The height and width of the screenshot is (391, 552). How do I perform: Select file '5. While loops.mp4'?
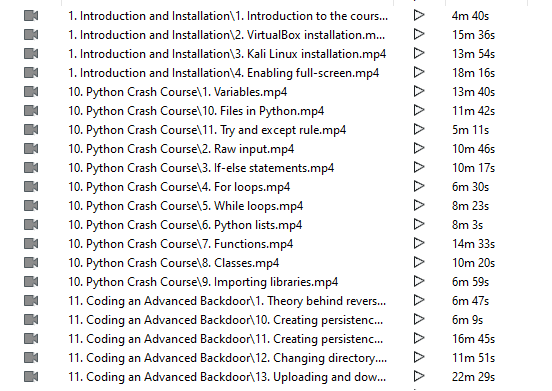pyautogui.click(x=186, y=206)
